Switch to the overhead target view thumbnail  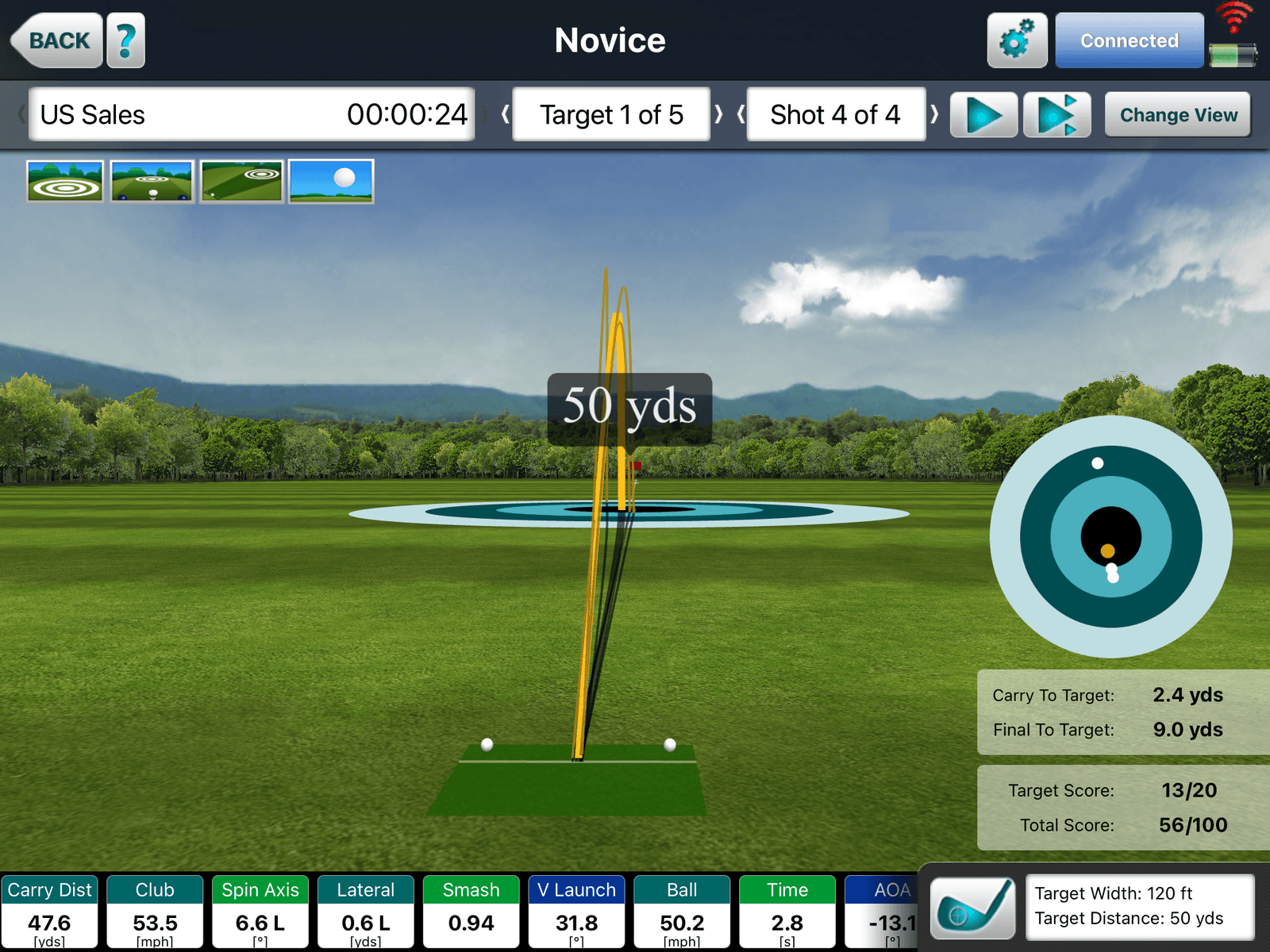(65, 181)
